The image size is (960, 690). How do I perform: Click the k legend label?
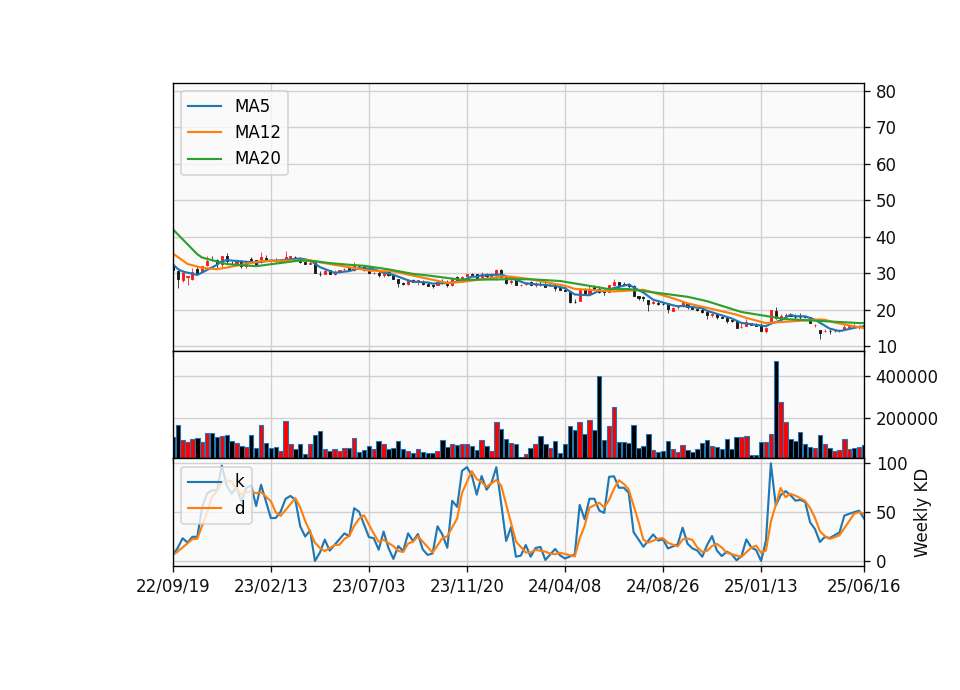239,481
